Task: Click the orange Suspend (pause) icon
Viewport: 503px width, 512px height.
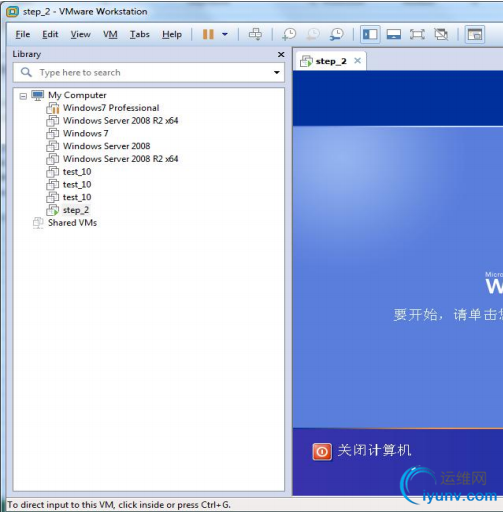Action: coord(208,34)
